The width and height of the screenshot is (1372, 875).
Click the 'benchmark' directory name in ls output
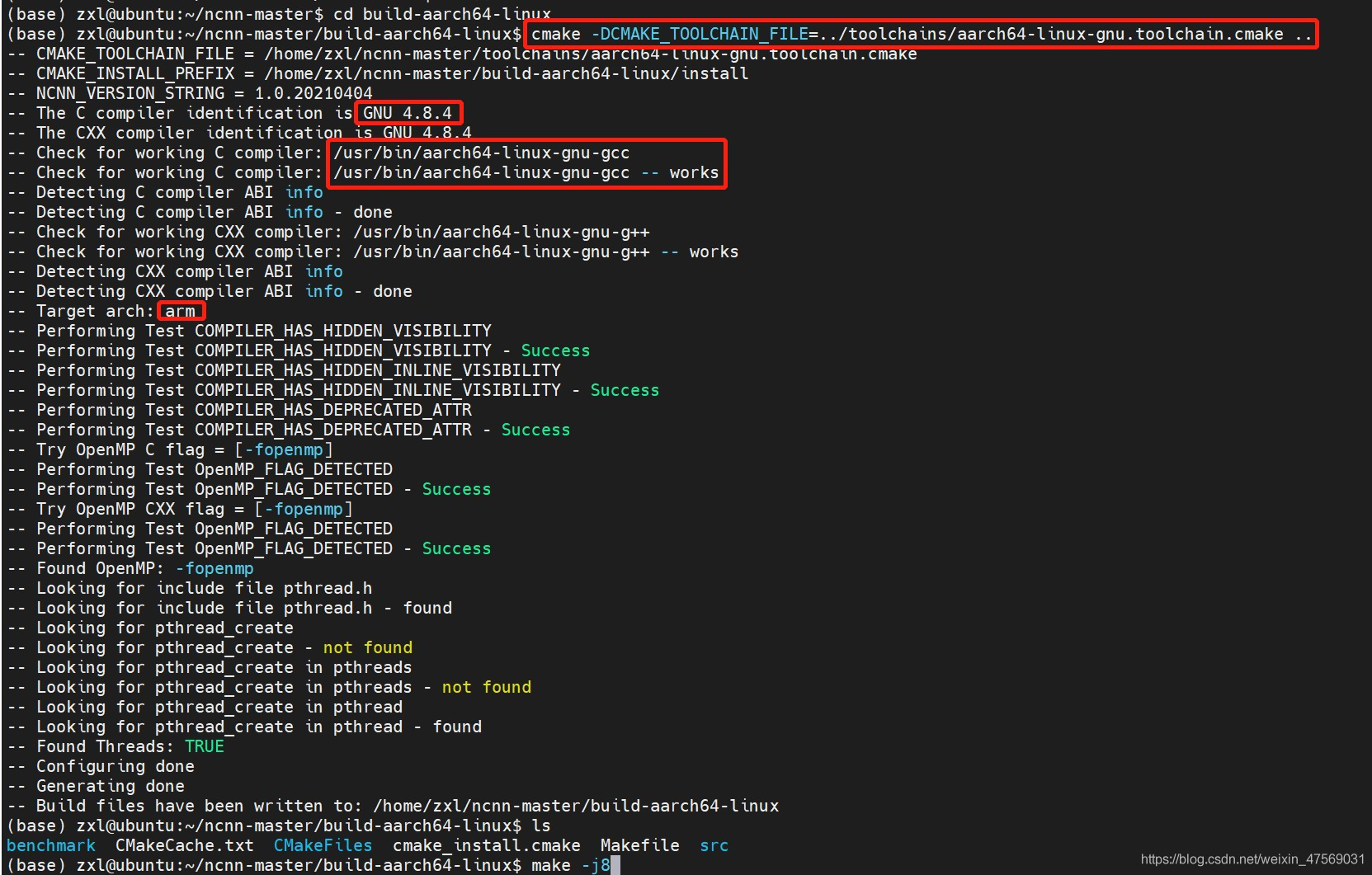pyautogui.click(x=51, y=845)
